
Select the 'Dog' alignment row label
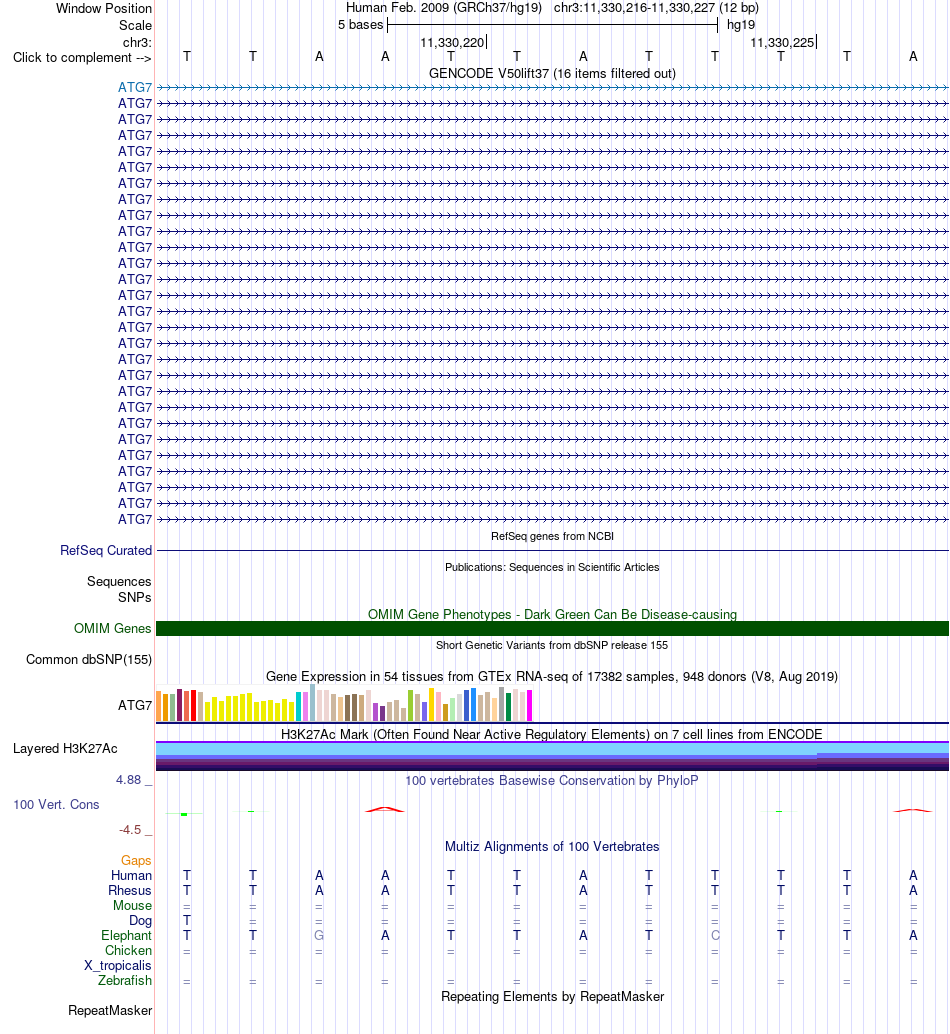pyautogui.click(x=140, y=921)
